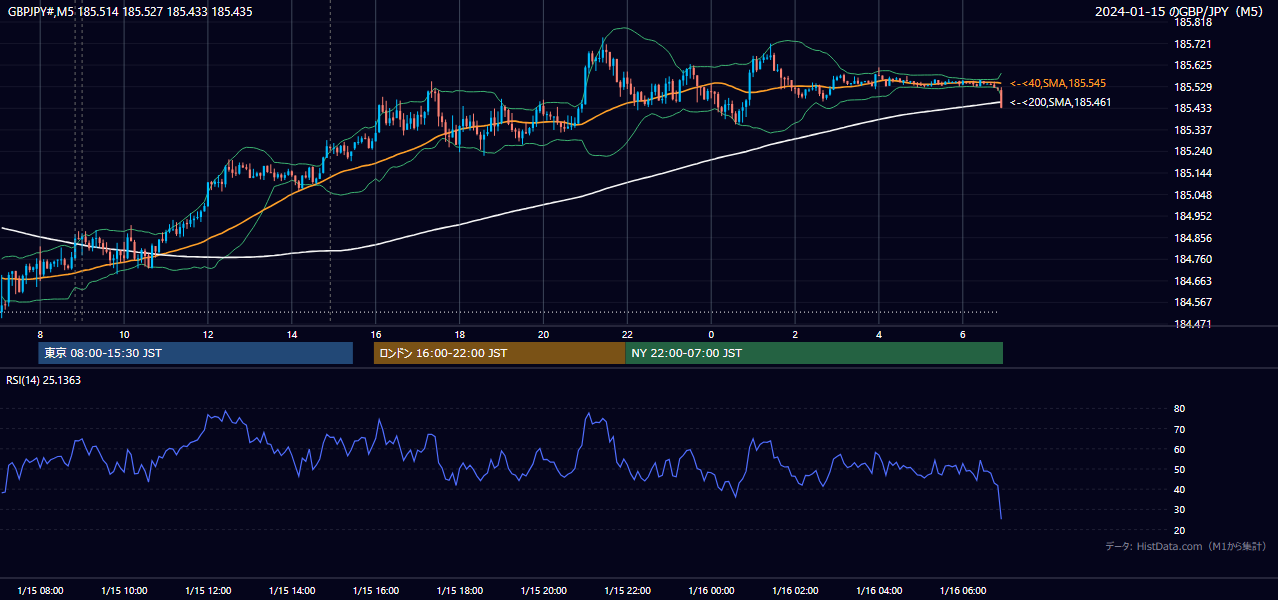Viewport: 1278px width, 600px height.
Task: Click the '1/16 00:00' date label
Action: [x=712, y=591]
